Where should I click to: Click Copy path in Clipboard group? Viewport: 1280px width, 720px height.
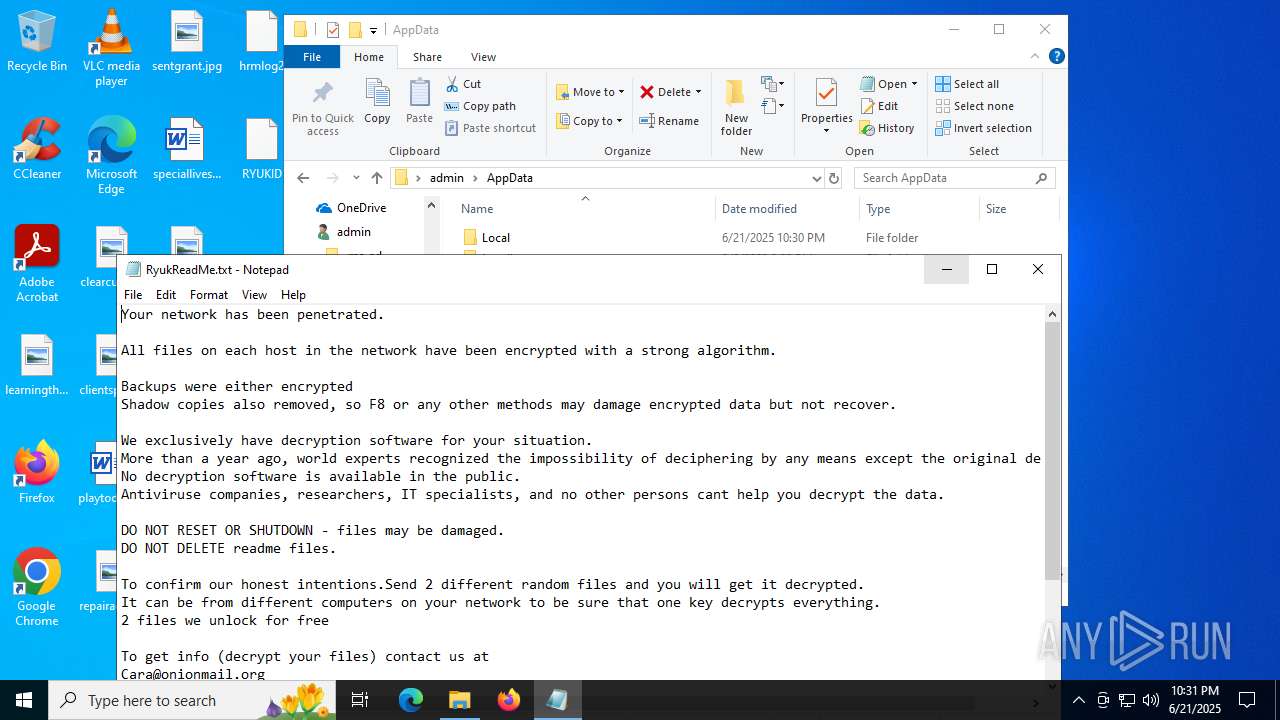(x=480, y=106)
